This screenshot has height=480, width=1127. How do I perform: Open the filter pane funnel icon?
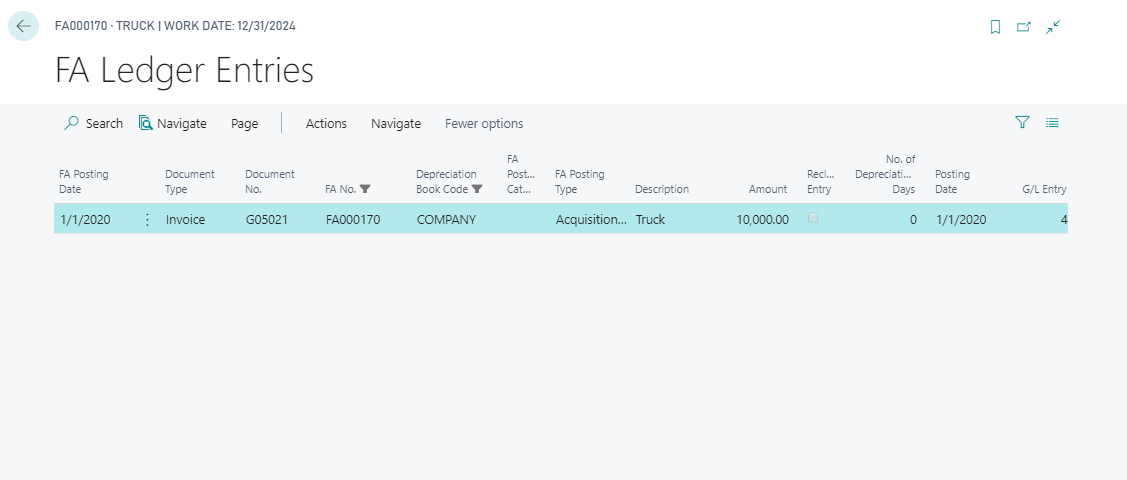click(x=1022, y=123)
